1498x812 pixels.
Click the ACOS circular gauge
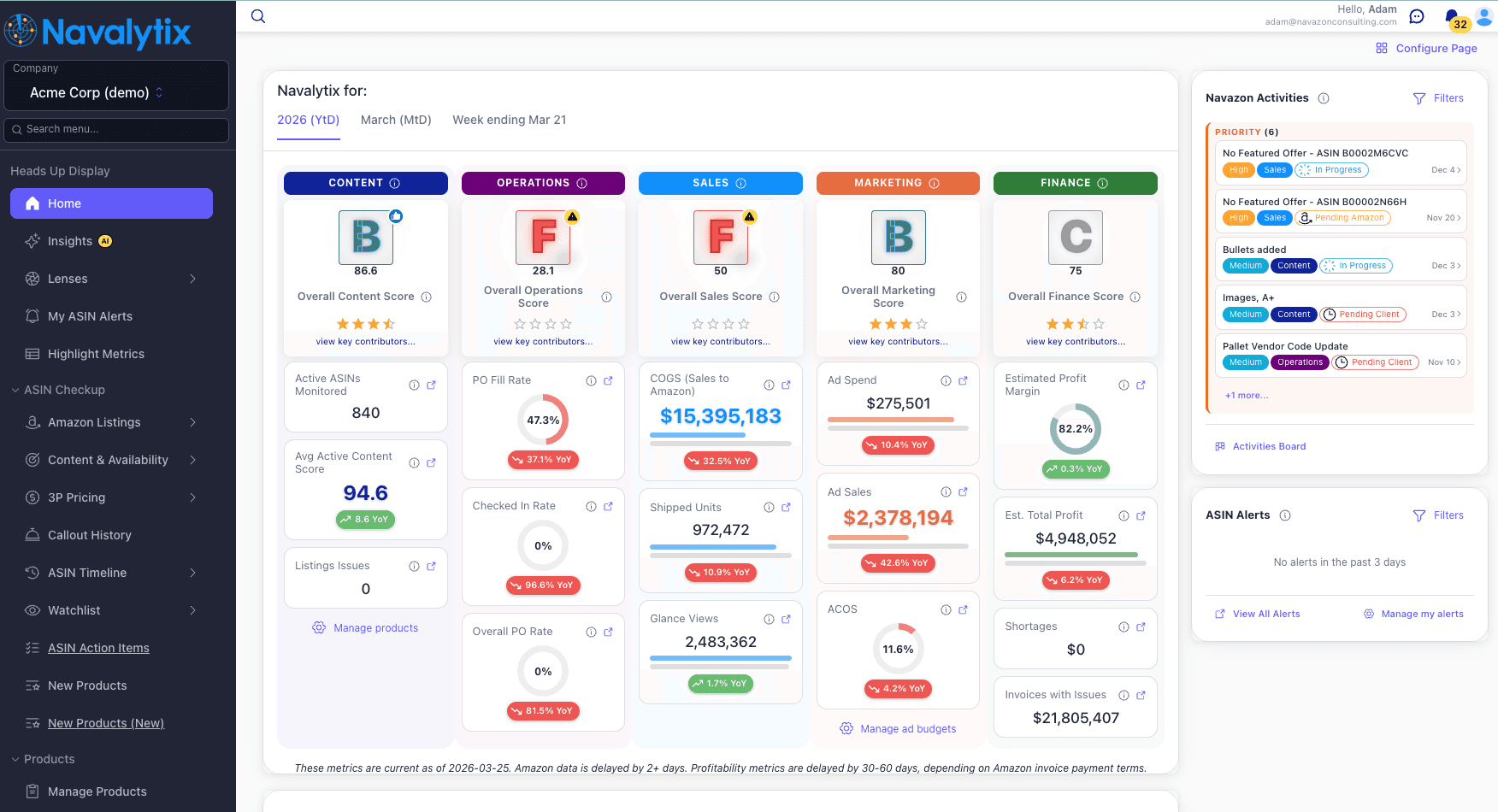[898, 649]
